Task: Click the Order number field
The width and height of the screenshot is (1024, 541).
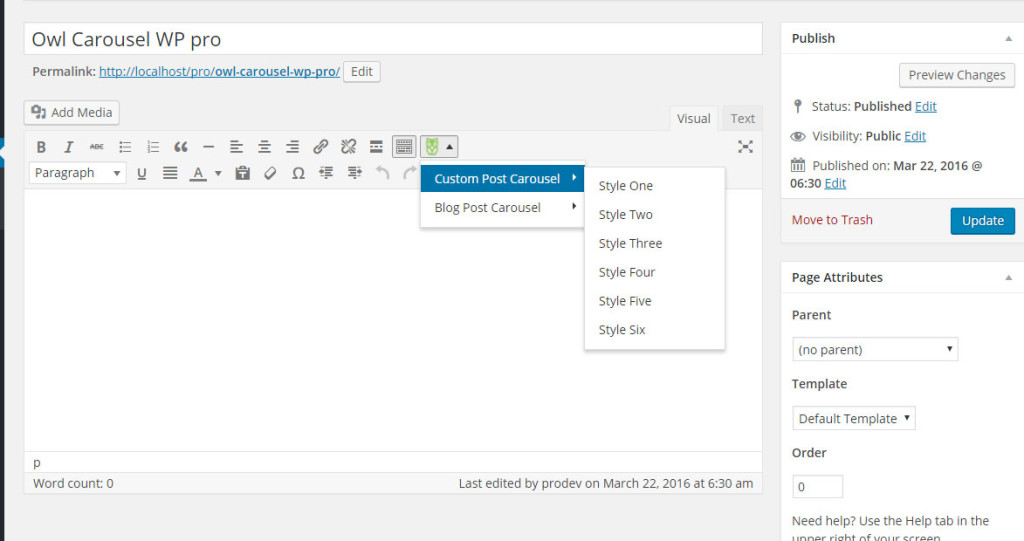Action: tap(818, 487)
